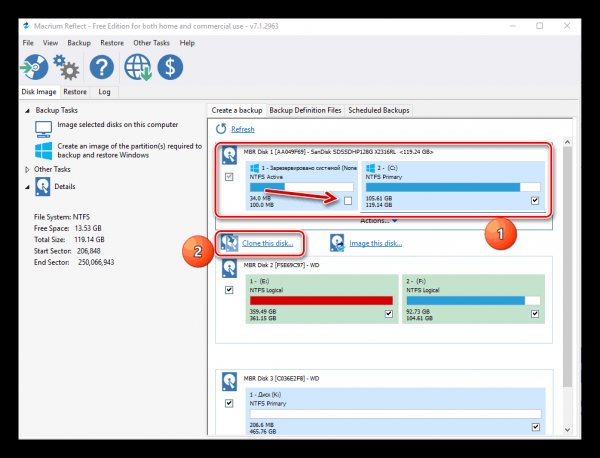Click the vertical scrollbar thumb

tap(567, 266)
